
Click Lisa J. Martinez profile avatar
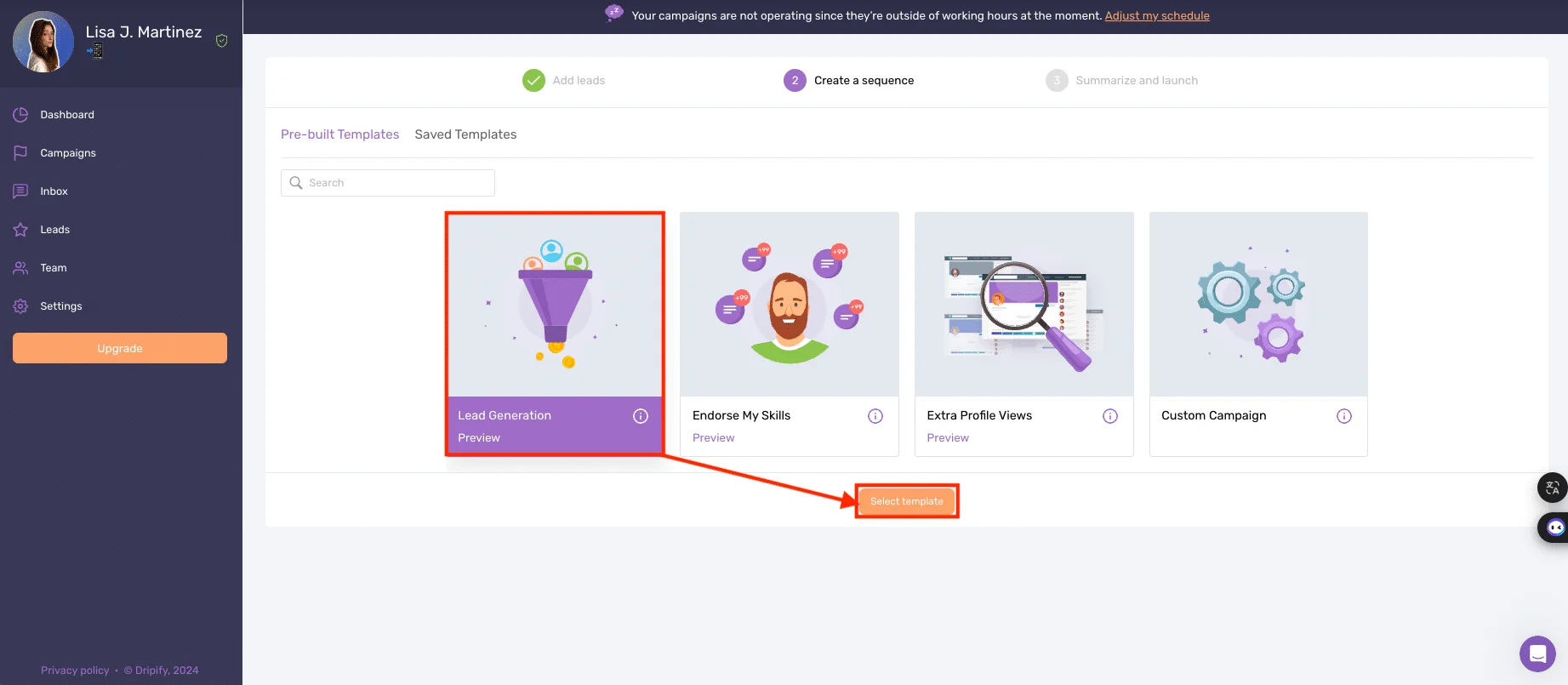43,42
